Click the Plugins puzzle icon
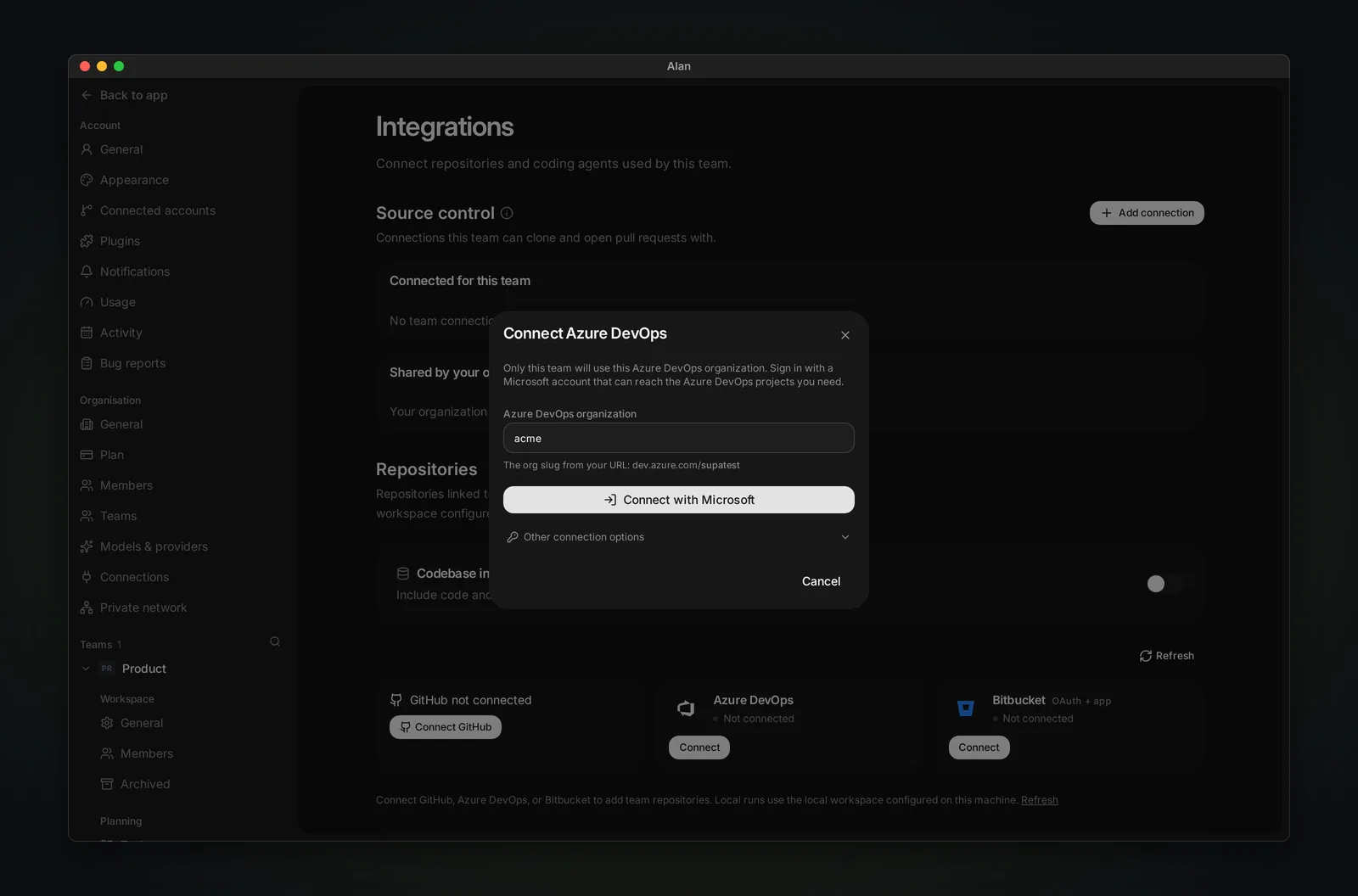The width and height of the screenshot is (1358, 896). [87, 241]
